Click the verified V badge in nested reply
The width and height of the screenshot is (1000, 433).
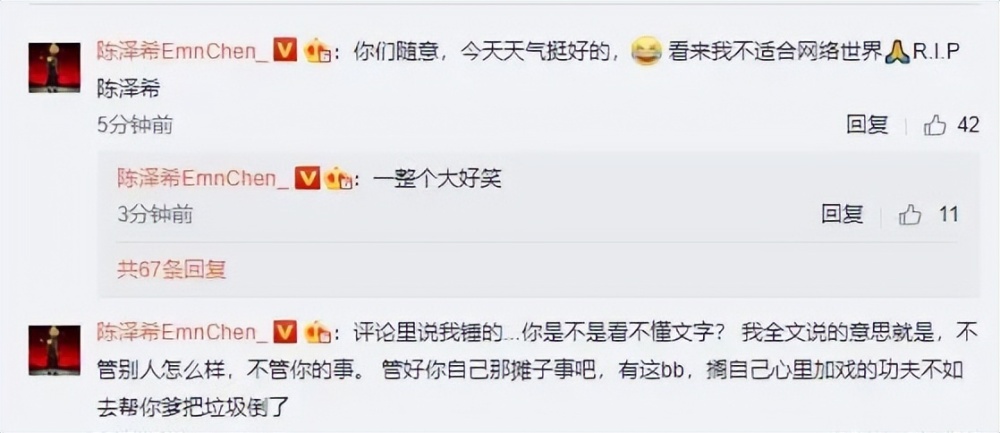[x=306, y=179]
